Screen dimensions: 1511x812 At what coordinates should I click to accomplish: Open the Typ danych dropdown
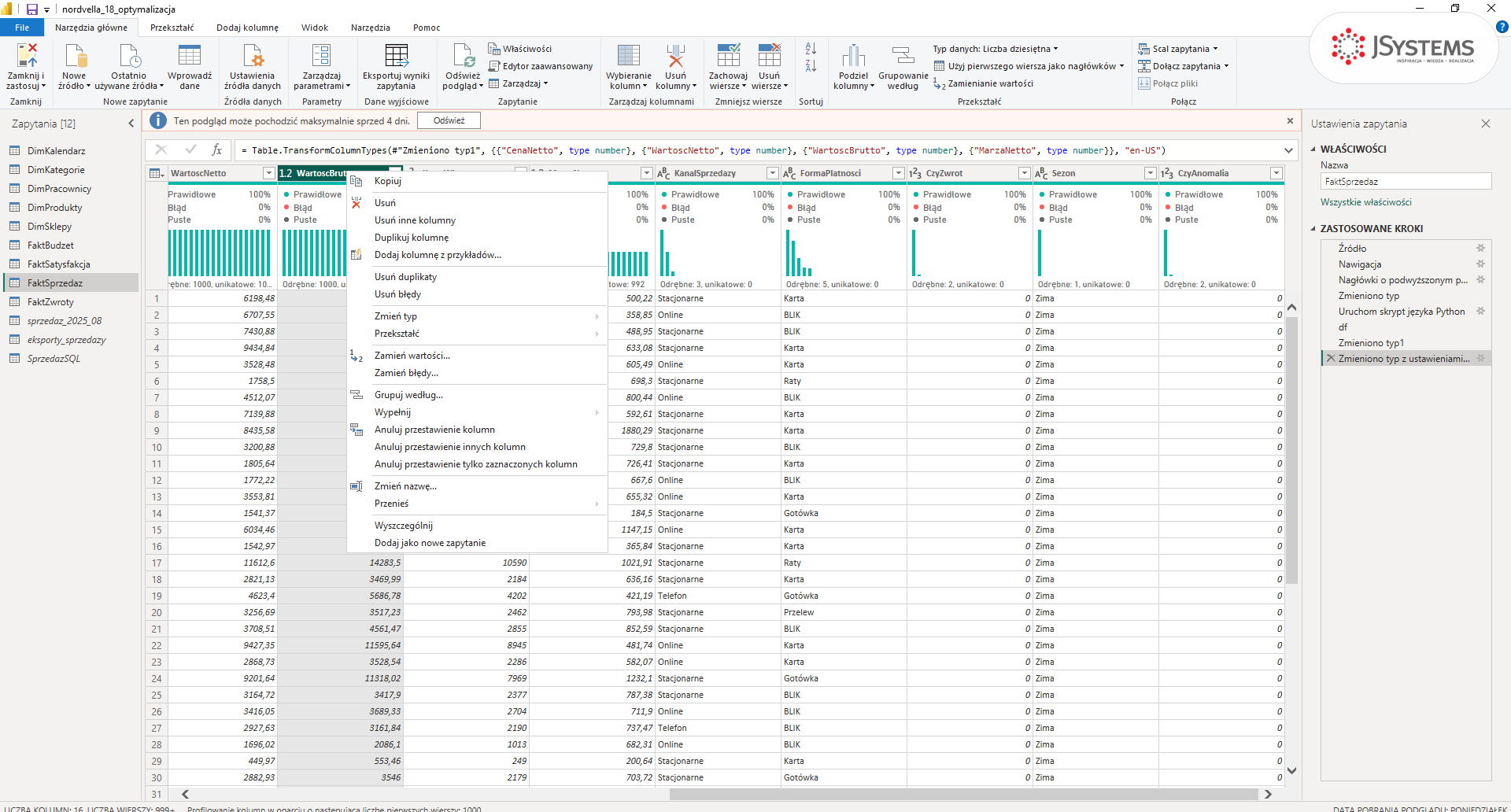[996, 49]
